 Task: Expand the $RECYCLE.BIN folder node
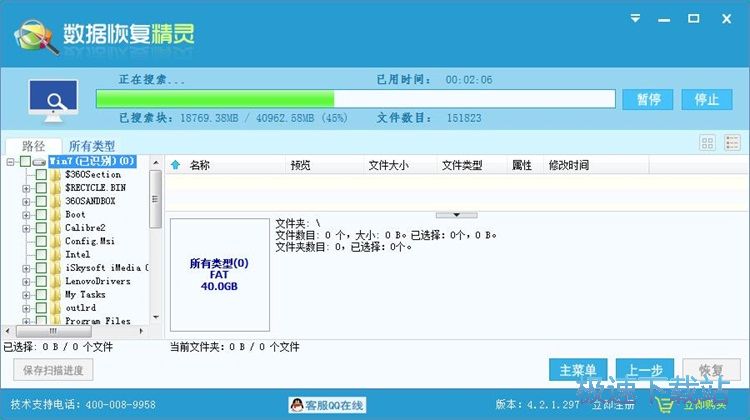point(26,188)
